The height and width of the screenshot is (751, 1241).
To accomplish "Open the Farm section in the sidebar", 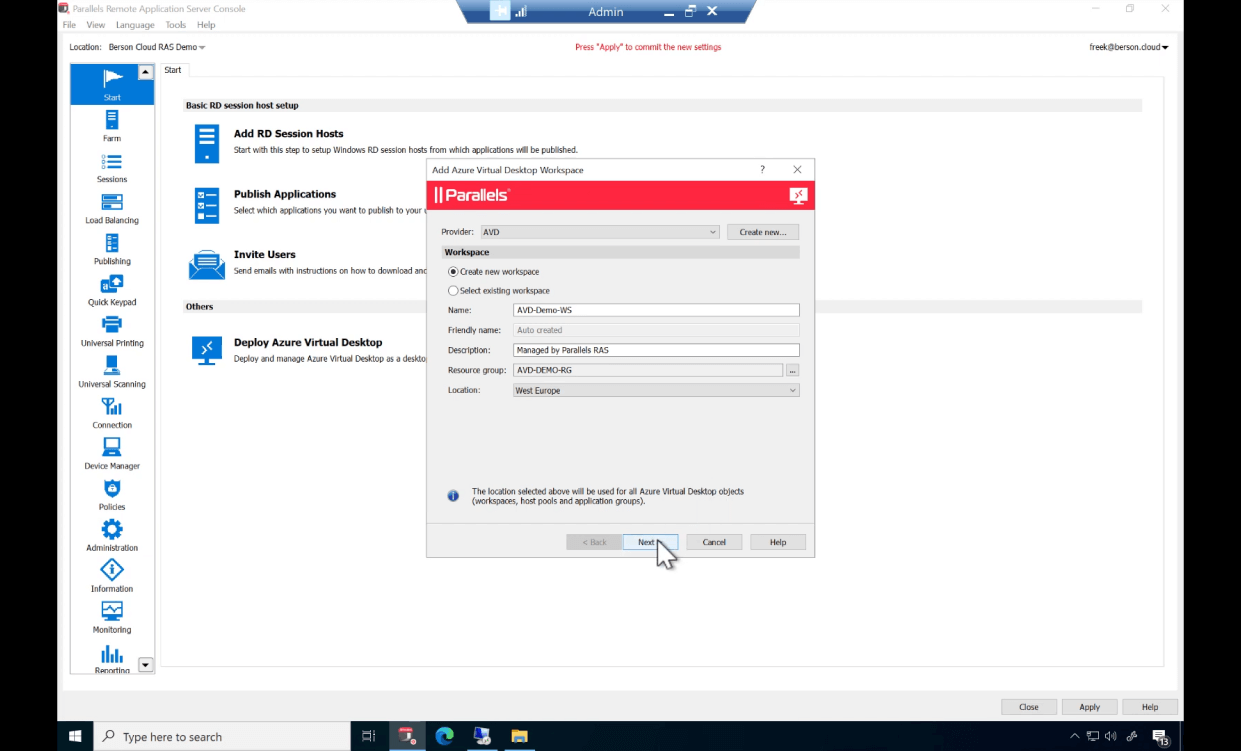I will [111, 125].
